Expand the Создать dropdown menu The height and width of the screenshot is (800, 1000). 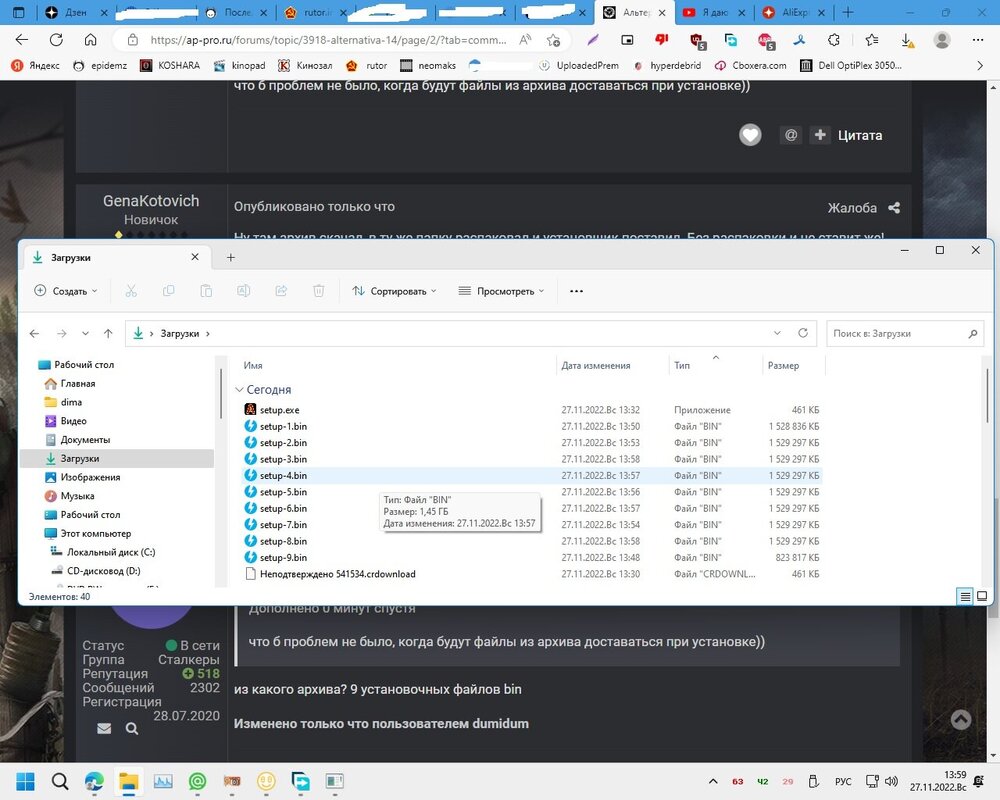pyautogui.click(x=66, y=291)
